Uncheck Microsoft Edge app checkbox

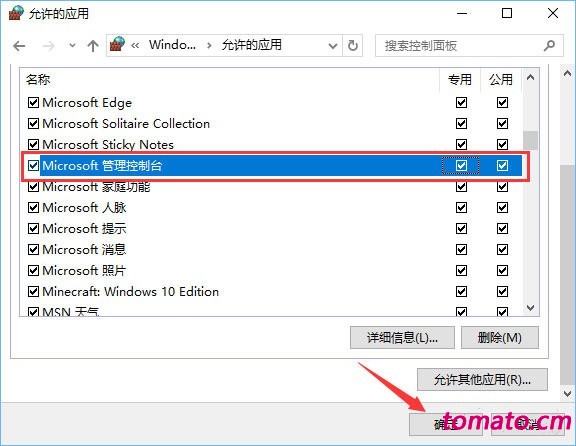click(x=33, y=102)
